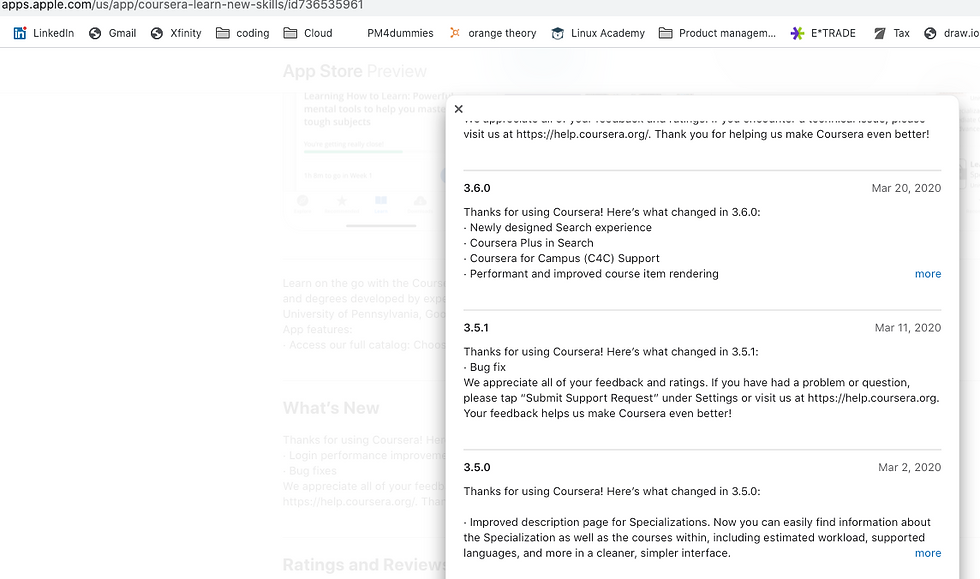Click the 'What's New' heading behind dialog

[x=331, y=408]
